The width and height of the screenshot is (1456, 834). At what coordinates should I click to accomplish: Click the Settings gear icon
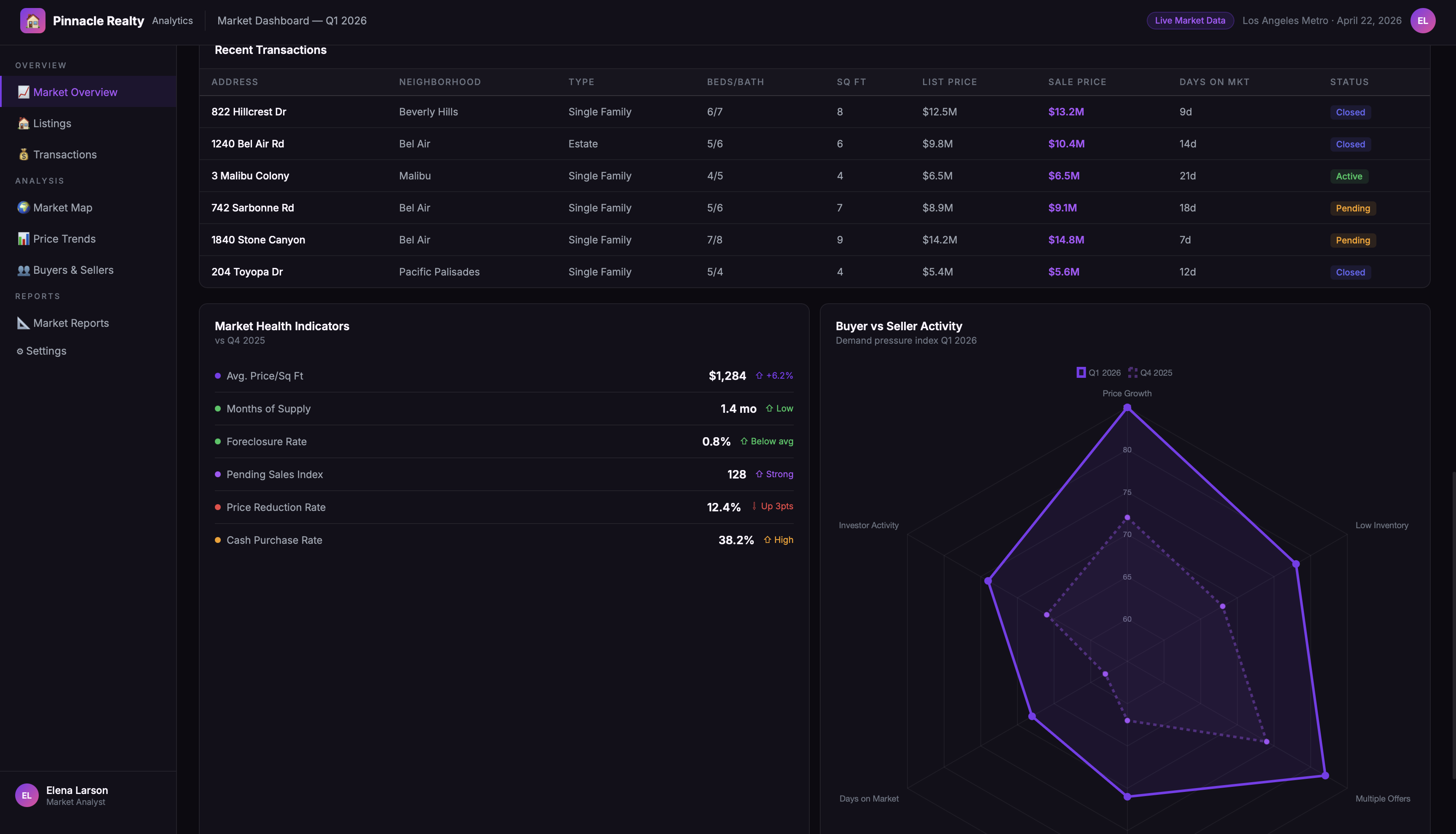[20, 351]
